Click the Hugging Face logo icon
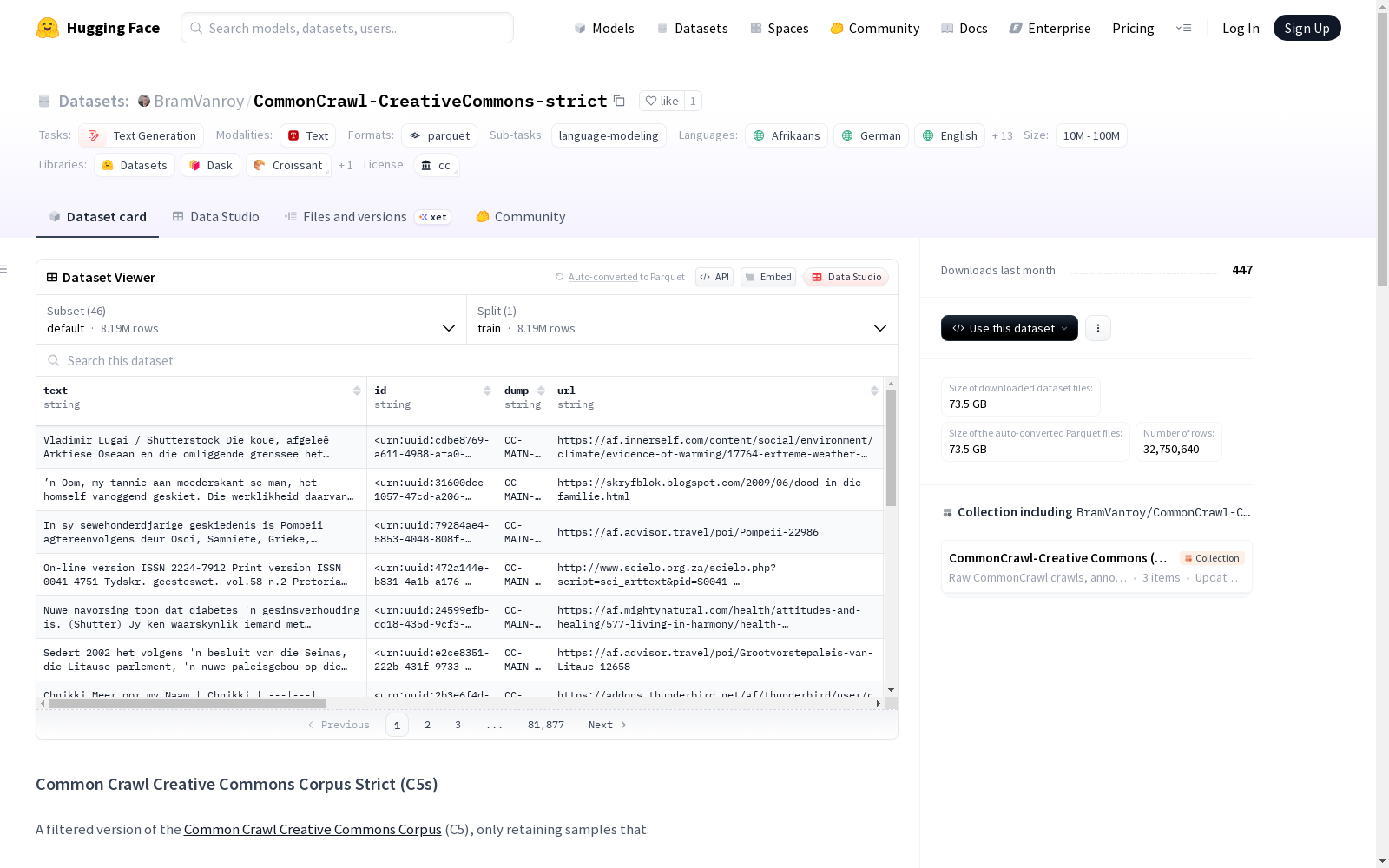Viewport: 1389px width, 868px height. 48,28
